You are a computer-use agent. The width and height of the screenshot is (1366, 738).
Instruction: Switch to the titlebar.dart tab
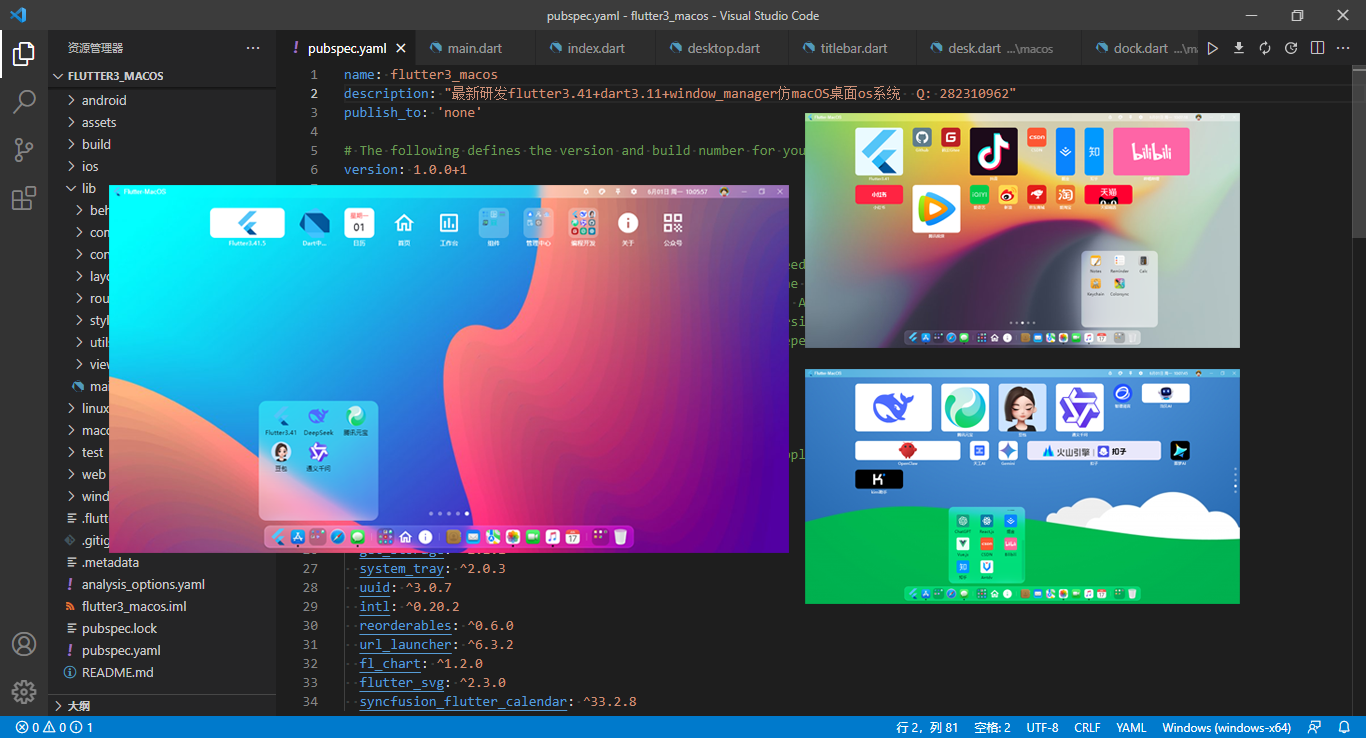pyautogui.click(x=853, y=48)
